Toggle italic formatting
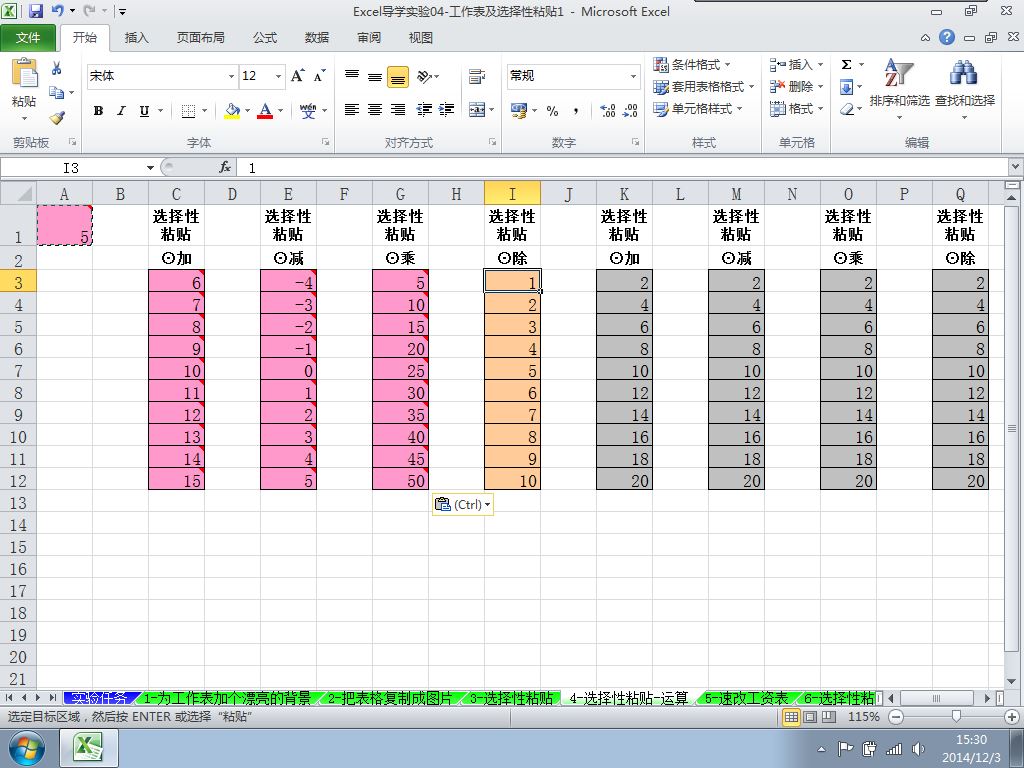Image resolution: width=1024 pixels, height=768 pixels. tap(121, 111)
